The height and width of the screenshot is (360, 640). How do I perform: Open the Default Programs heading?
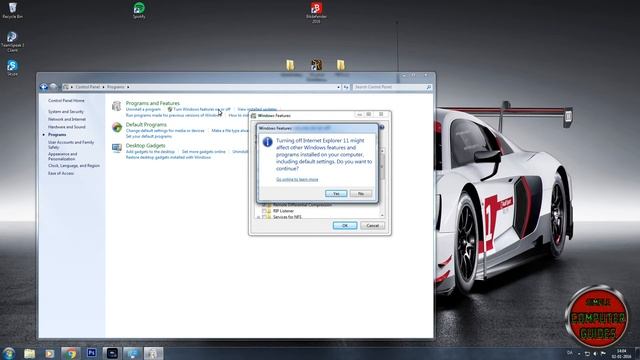click(x=146, y=124)
